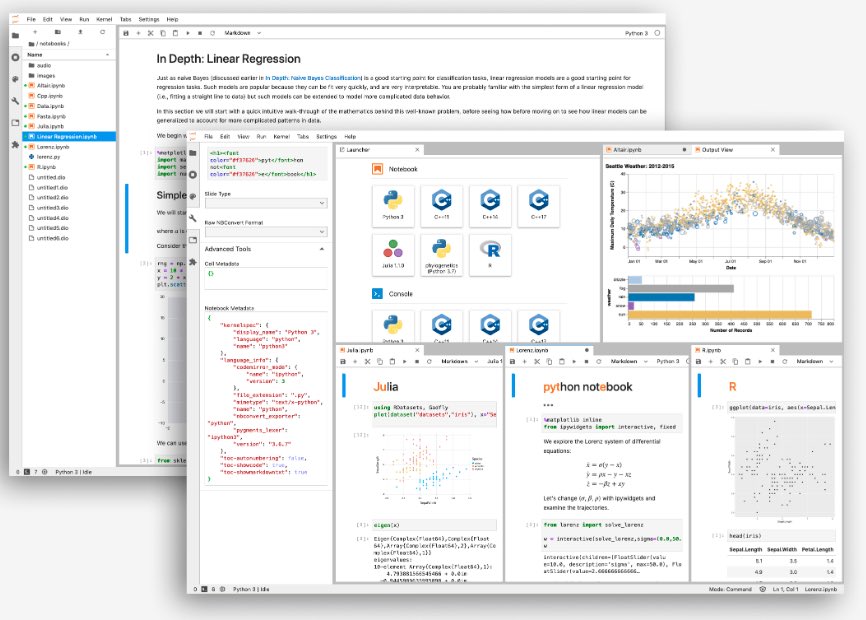Stop kernel in Linear Regression notebook toolbar

click(x=200, y=33)
